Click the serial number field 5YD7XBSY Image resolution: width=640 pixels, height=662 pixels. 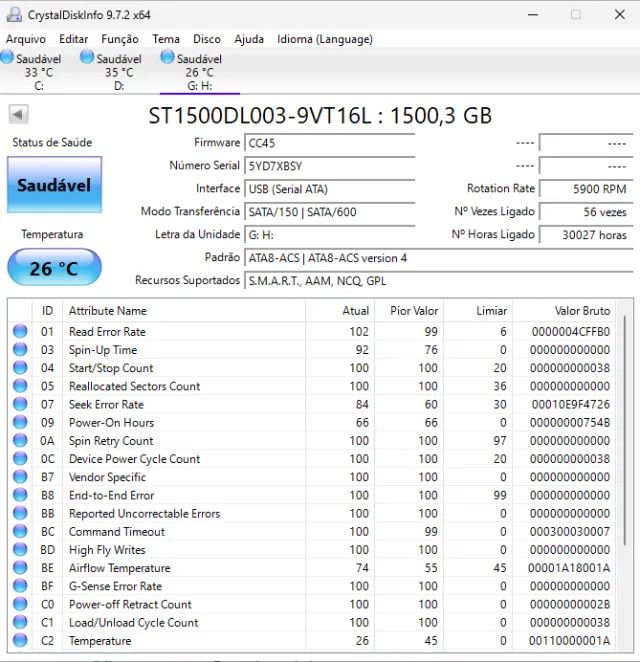(x=330, y=166)
